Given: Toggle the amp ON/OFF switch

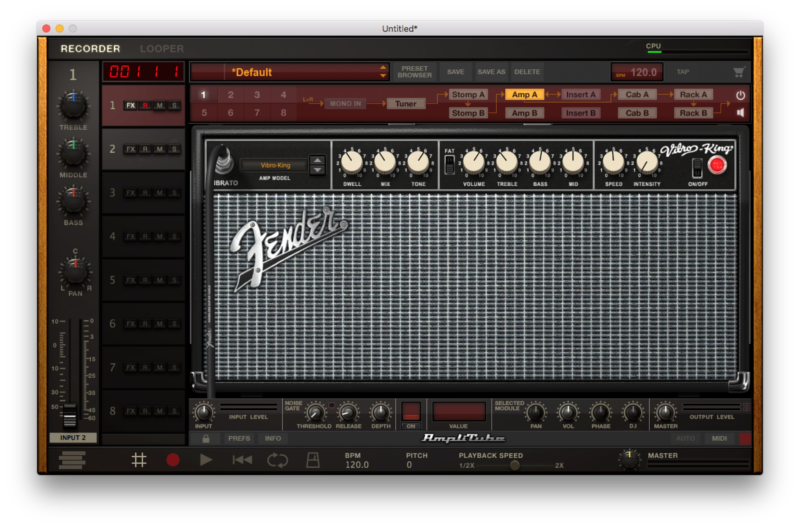Looking at the screenshot, I should 697,167.
